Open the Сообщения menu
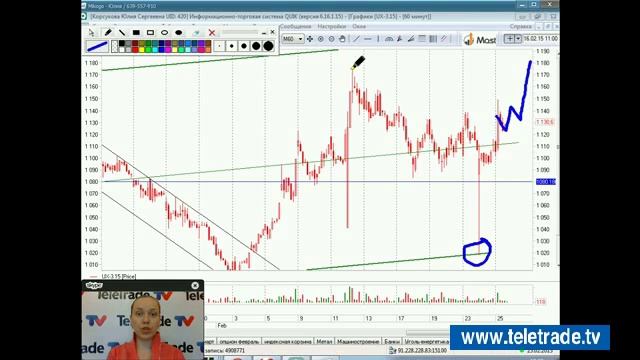640x360 pixels. [296, 27]
